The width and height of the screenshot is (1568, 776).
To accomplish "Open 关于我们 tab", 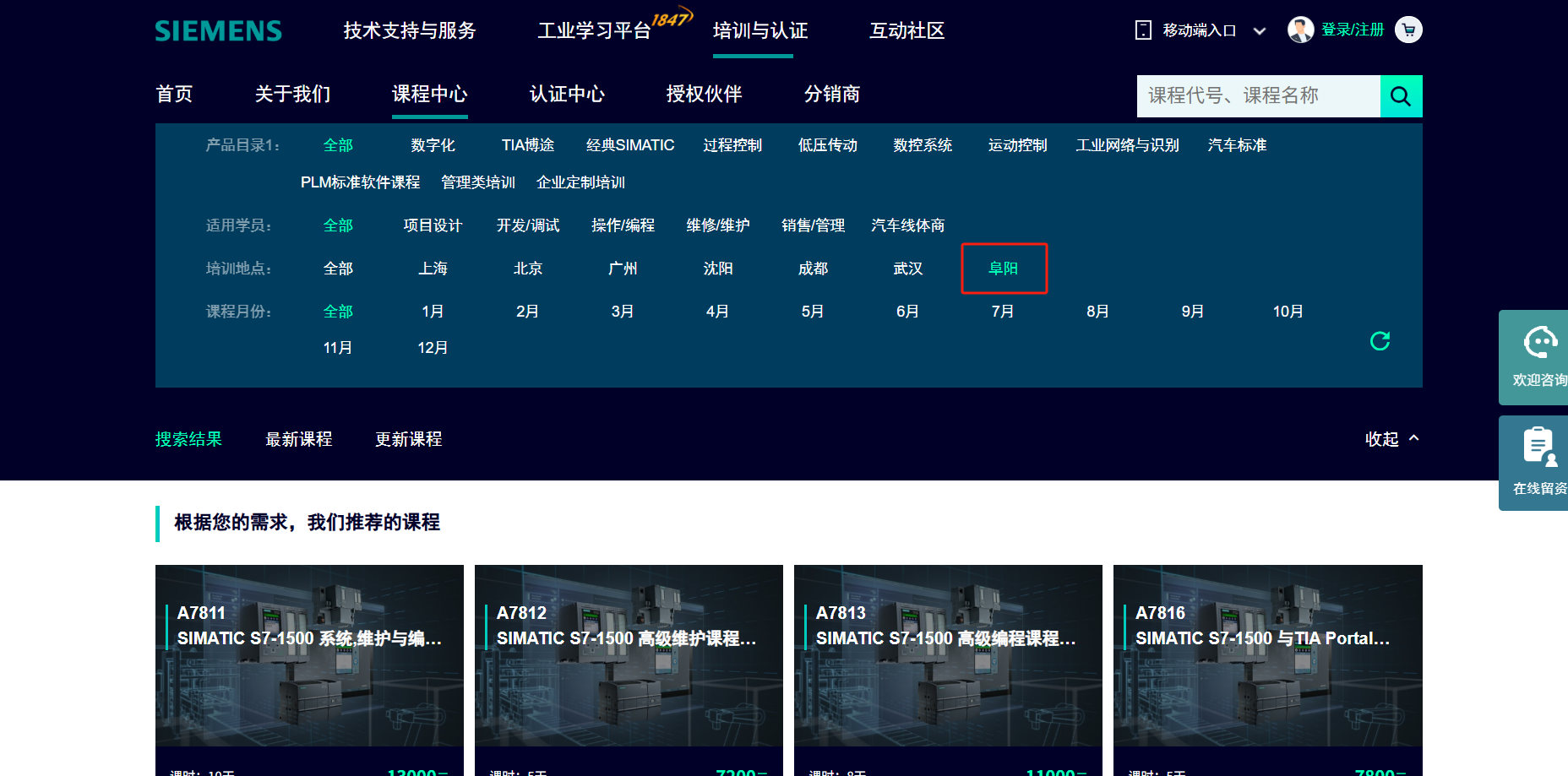I will pos(293,94).
